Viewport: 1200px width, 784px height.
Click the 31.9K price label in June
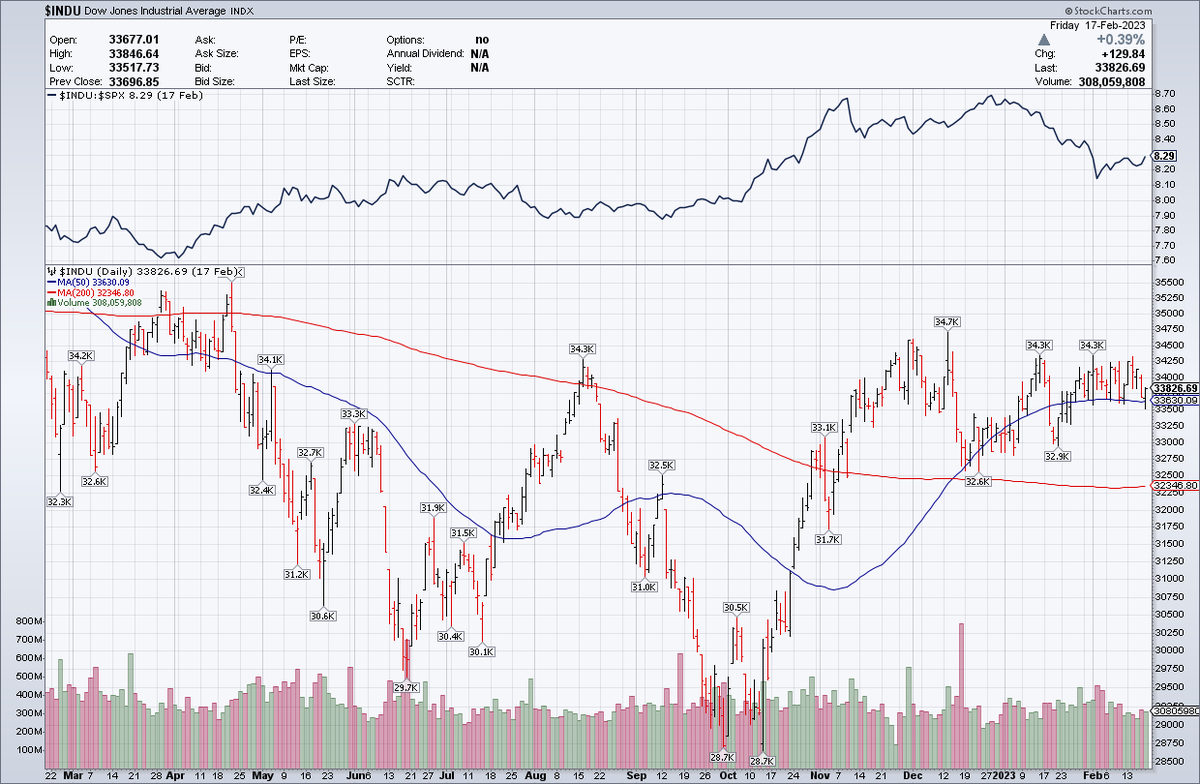click(x=432, y=508)
